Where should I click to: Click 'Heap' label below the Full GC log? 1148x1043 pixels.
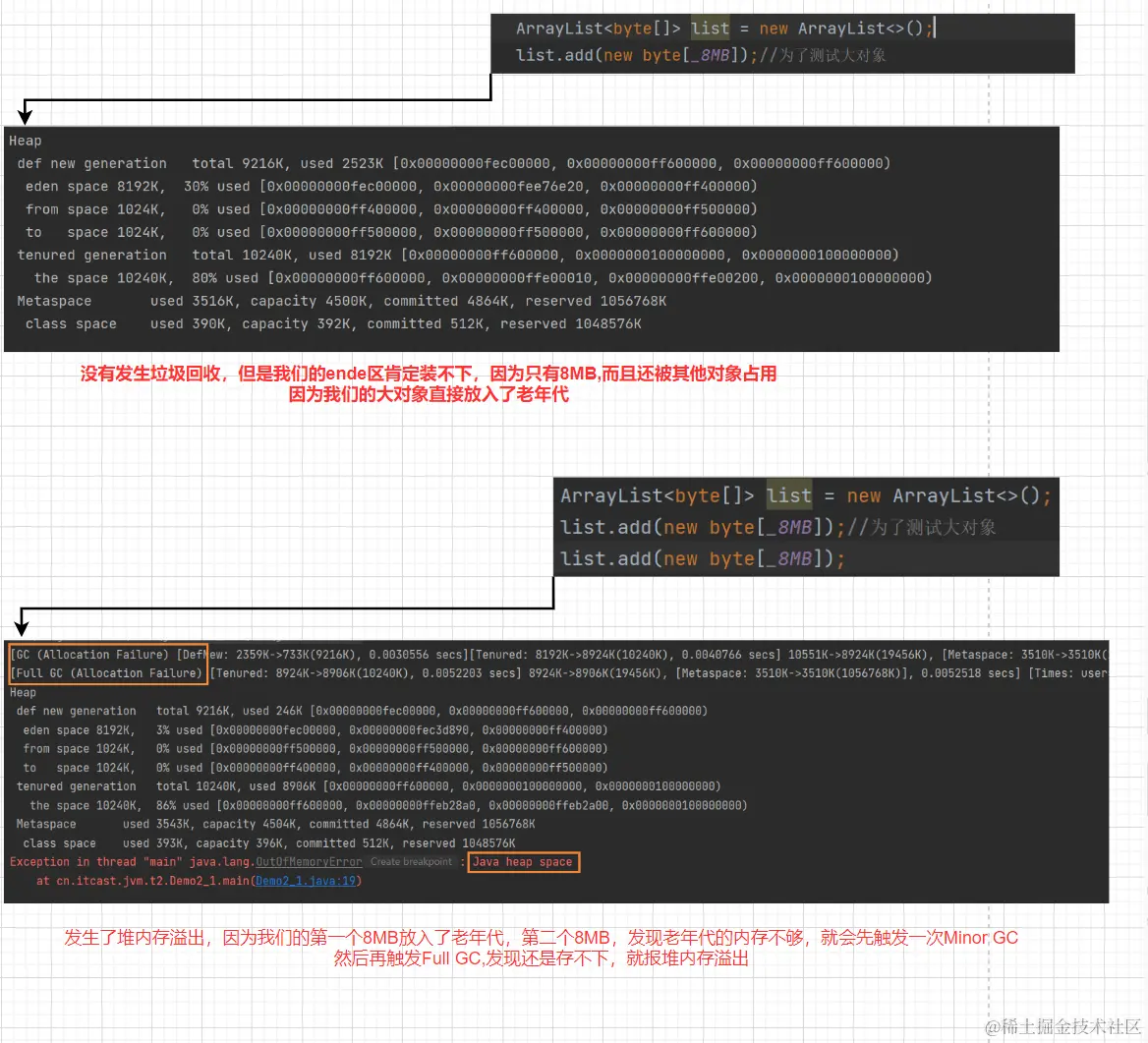pos(23,693)
